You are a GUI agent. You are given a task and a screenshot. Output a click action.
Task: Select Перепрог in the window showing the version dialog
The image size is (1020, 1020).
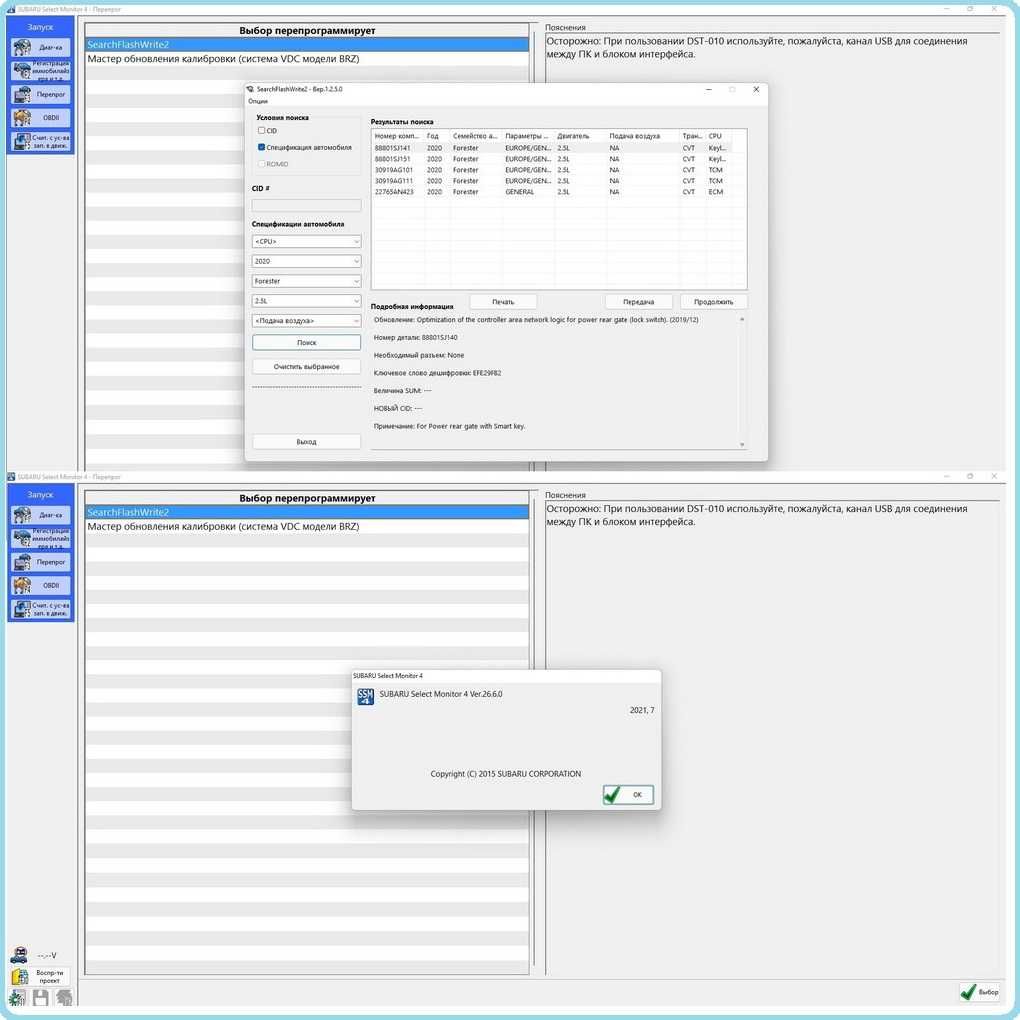coord(40,562)
